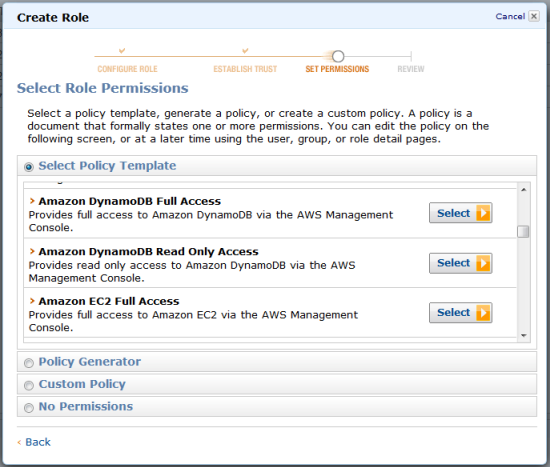Expand Amazon EC2 Full Access chevron

[32, 301]
